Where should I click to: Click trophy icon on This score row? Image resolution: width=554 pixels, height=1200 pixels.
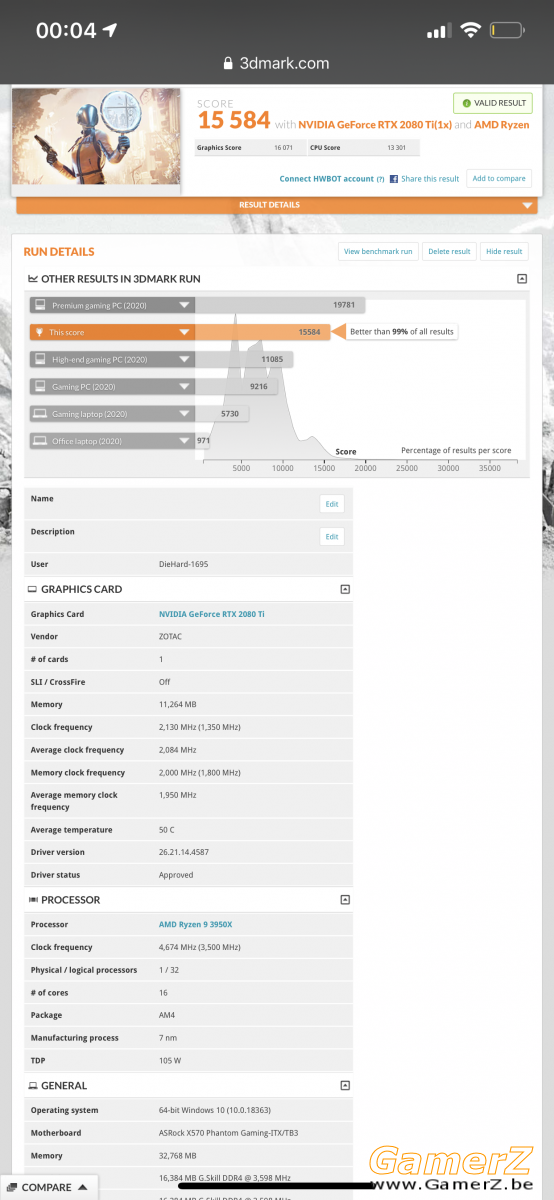[40, 332]
